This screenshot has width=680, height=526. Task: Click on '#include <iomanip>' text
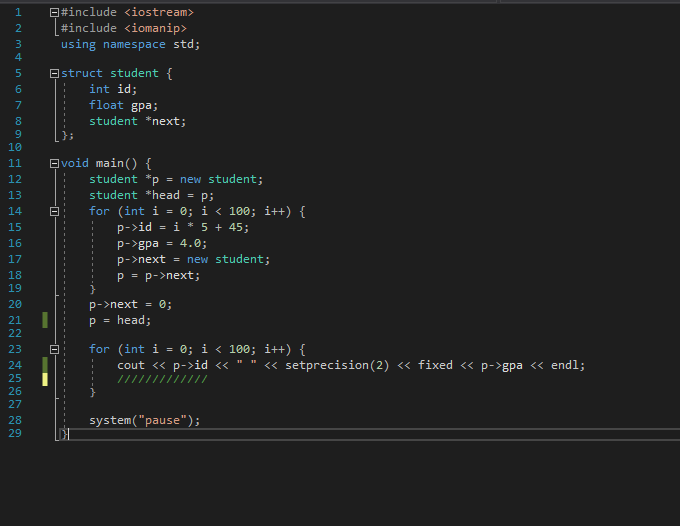pos(124,28)
